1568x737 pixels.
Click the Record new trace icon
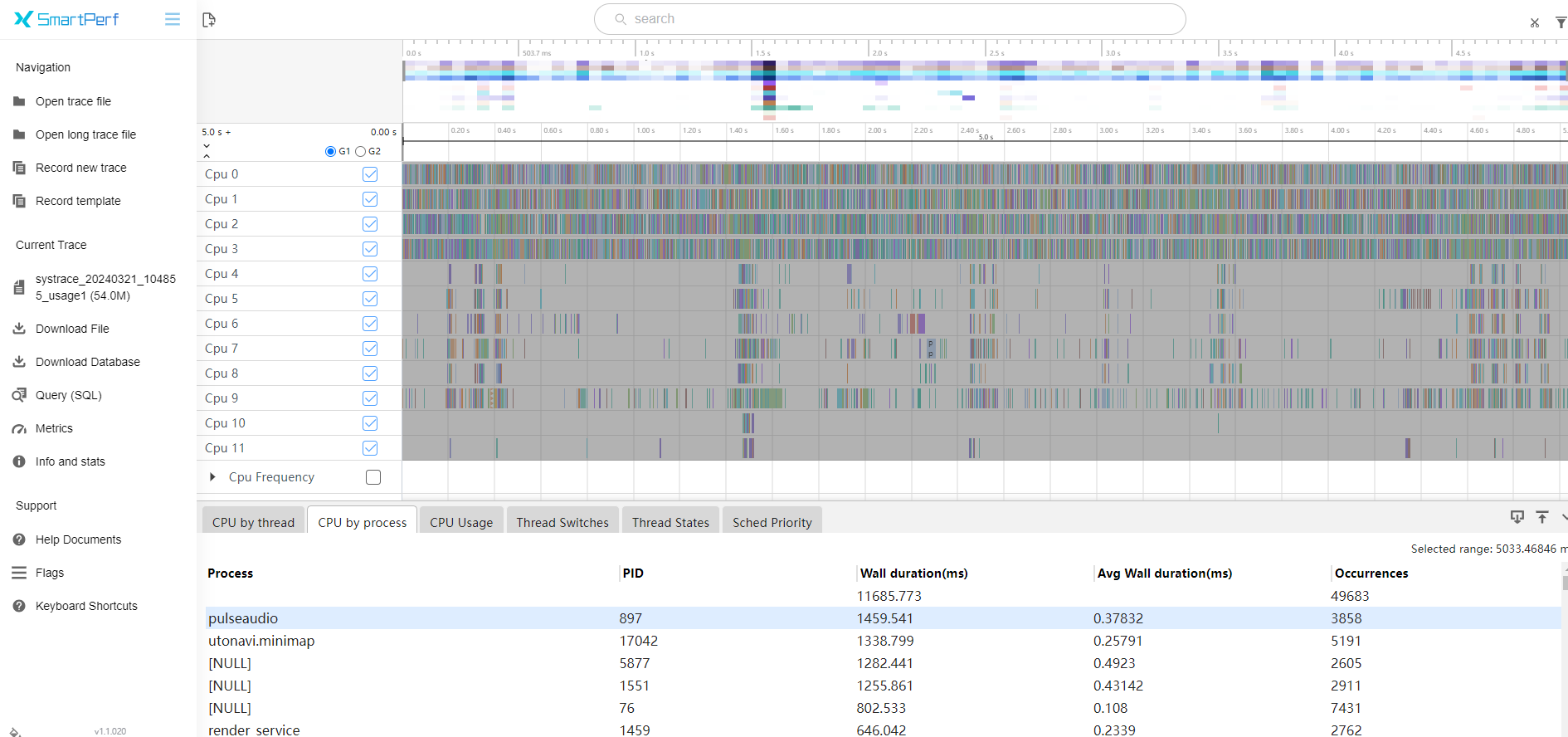coord(19,168)
